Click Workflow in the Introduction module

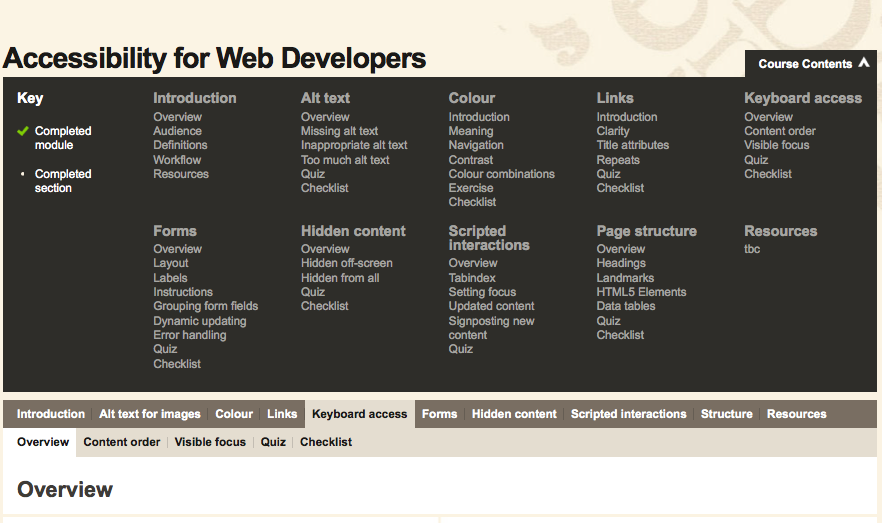(x=177, y=160)
